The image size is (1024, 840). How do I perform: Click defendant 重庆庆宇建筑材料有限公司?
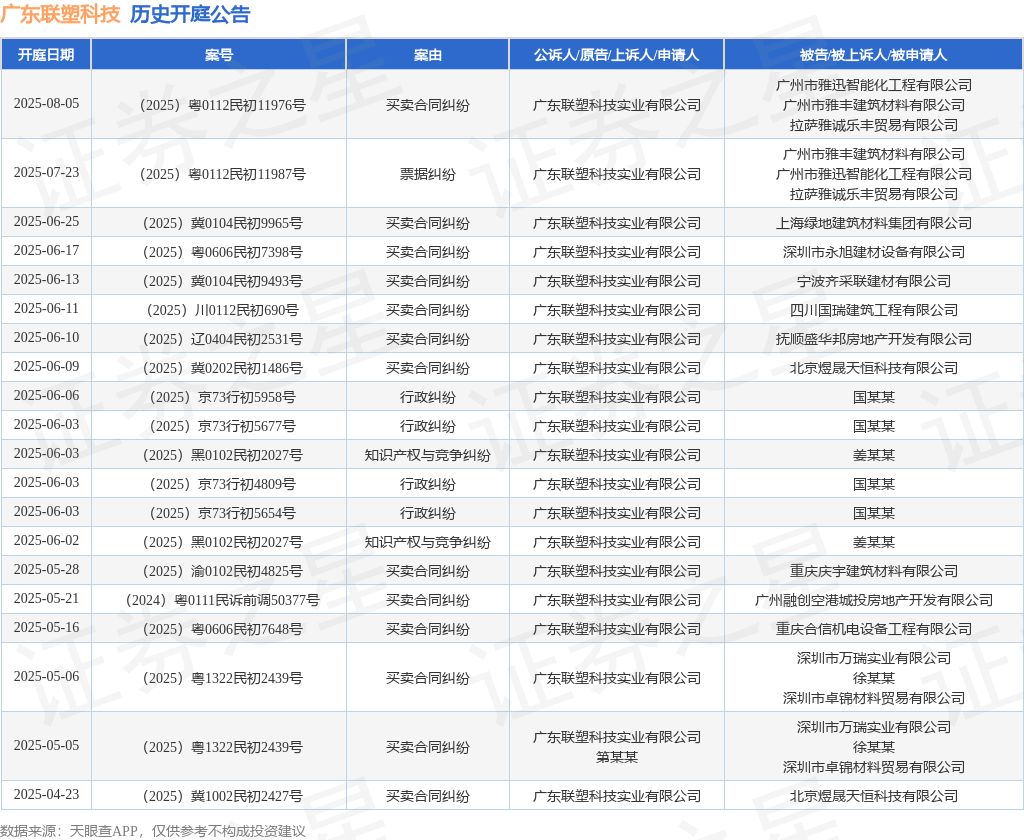tap(874, 572)
